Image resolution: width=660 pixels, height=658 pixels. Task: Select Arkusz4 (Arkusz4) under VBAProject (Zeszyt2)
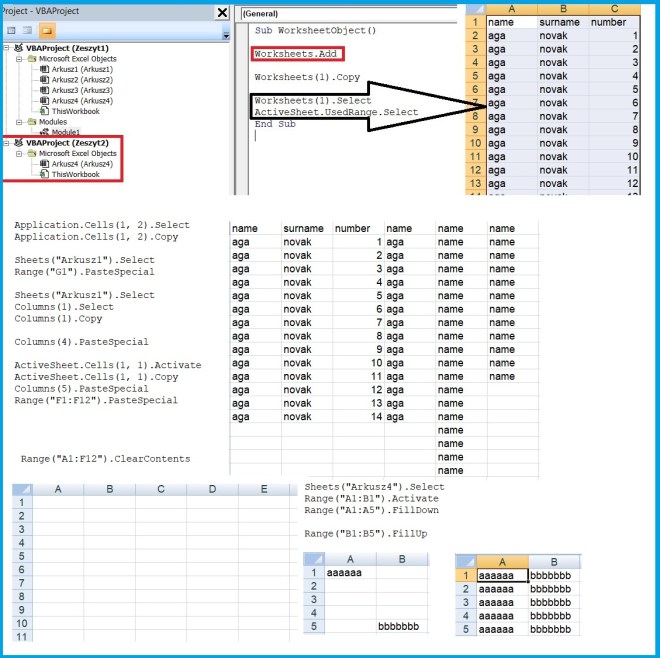(78, 163)
